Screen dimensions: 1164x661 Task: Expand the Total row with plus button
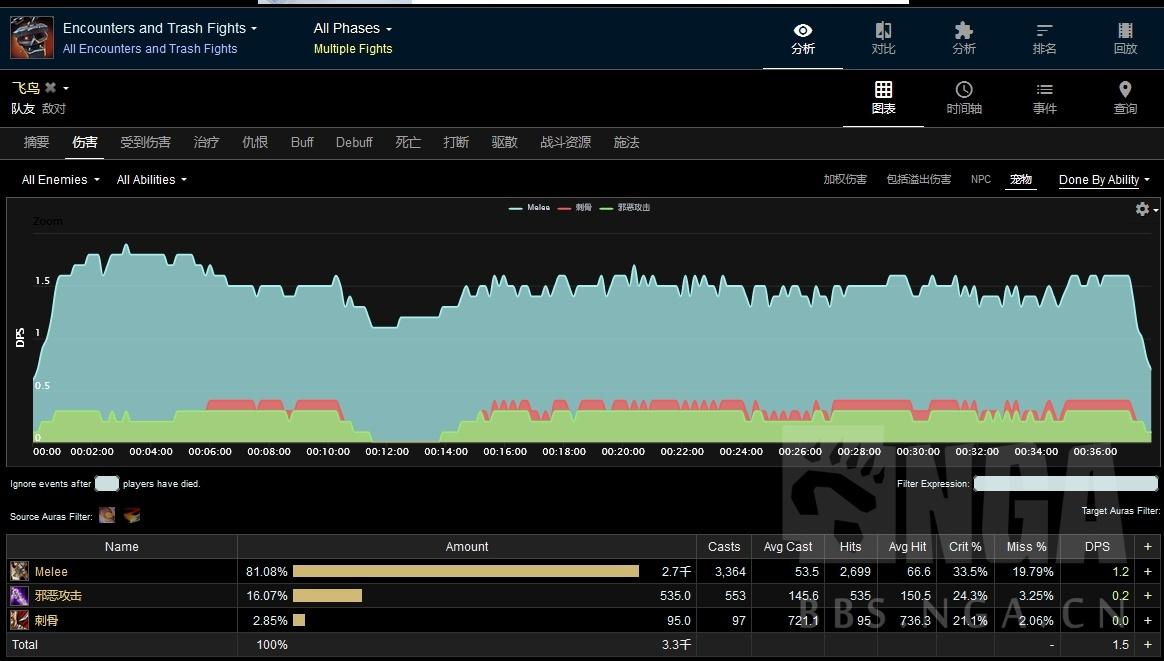coord(1148,645)
